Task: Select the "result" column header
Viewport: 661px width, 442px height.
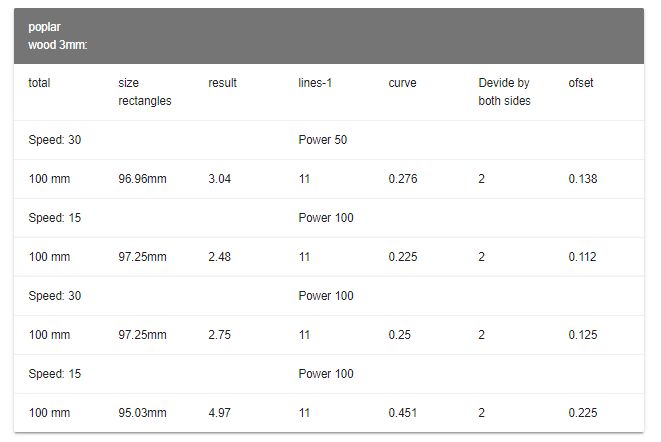Action: coord(222,83)
